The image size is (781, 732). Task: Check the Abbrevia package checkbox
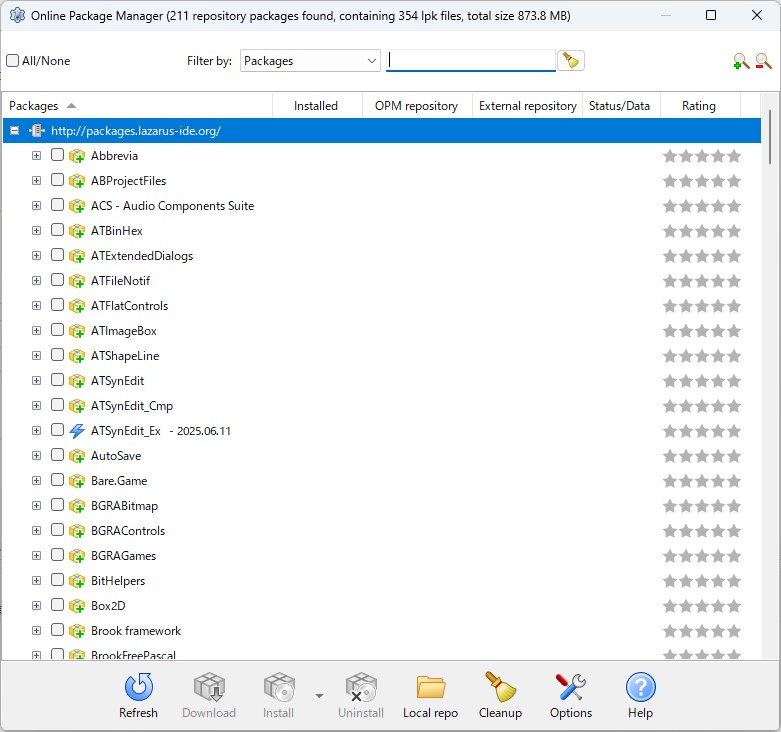(x=57, y=155)
